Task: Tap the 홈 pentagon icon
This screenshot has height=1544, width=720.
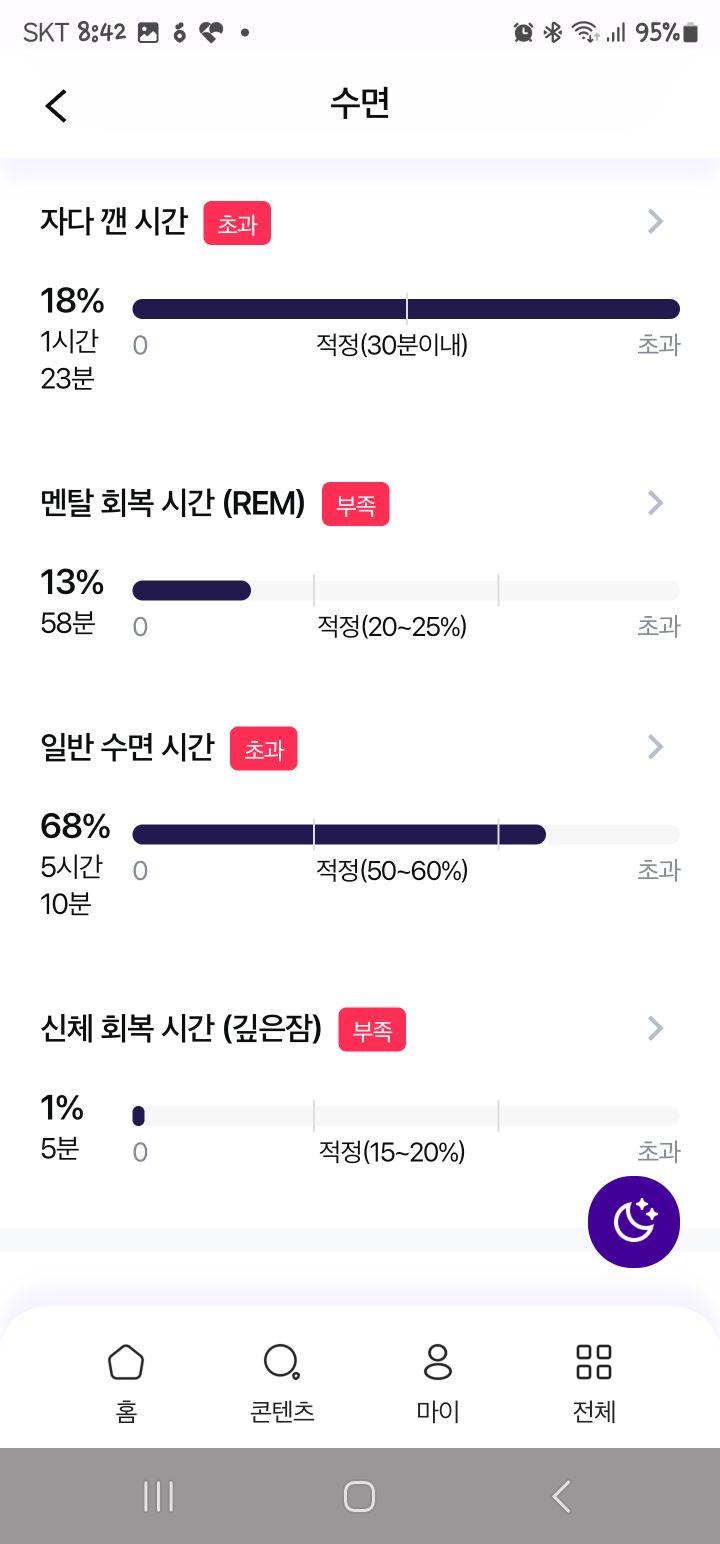Action: coord(126,1362)
